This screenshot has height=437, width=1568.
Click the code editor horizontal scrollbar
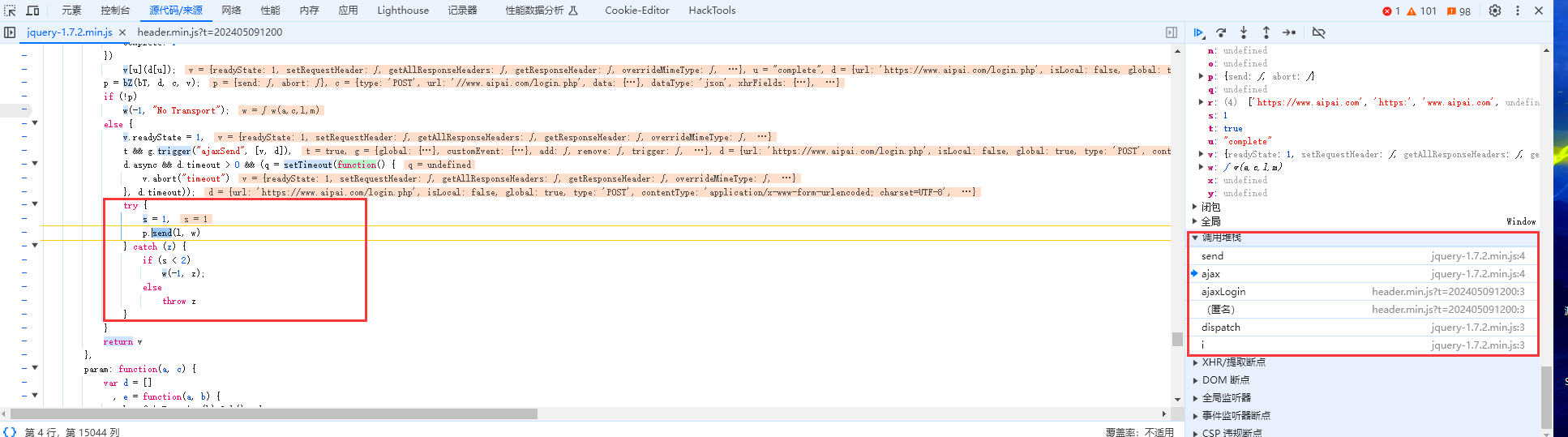click(324, 413)
